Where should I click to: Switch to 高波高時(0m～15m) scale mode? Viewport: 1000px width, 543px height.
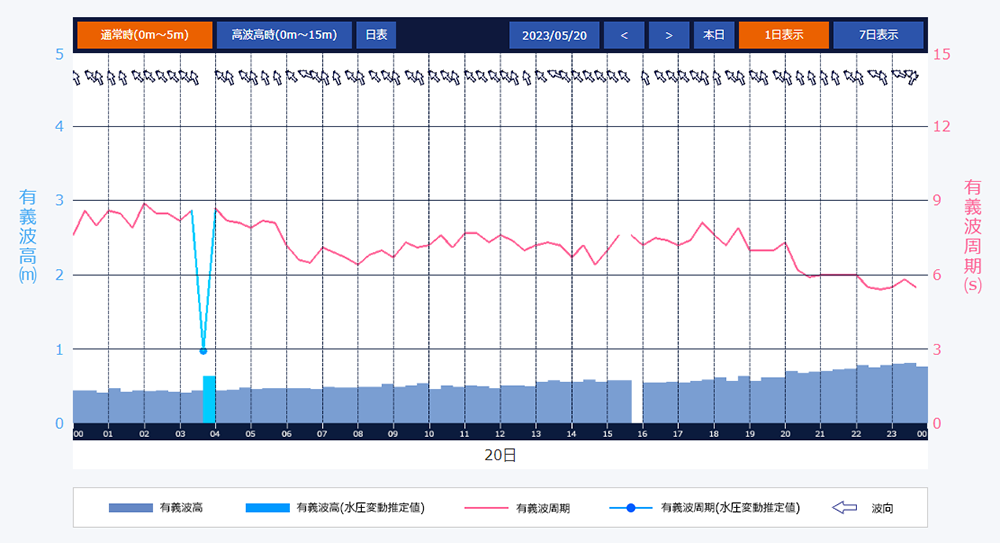284,35
